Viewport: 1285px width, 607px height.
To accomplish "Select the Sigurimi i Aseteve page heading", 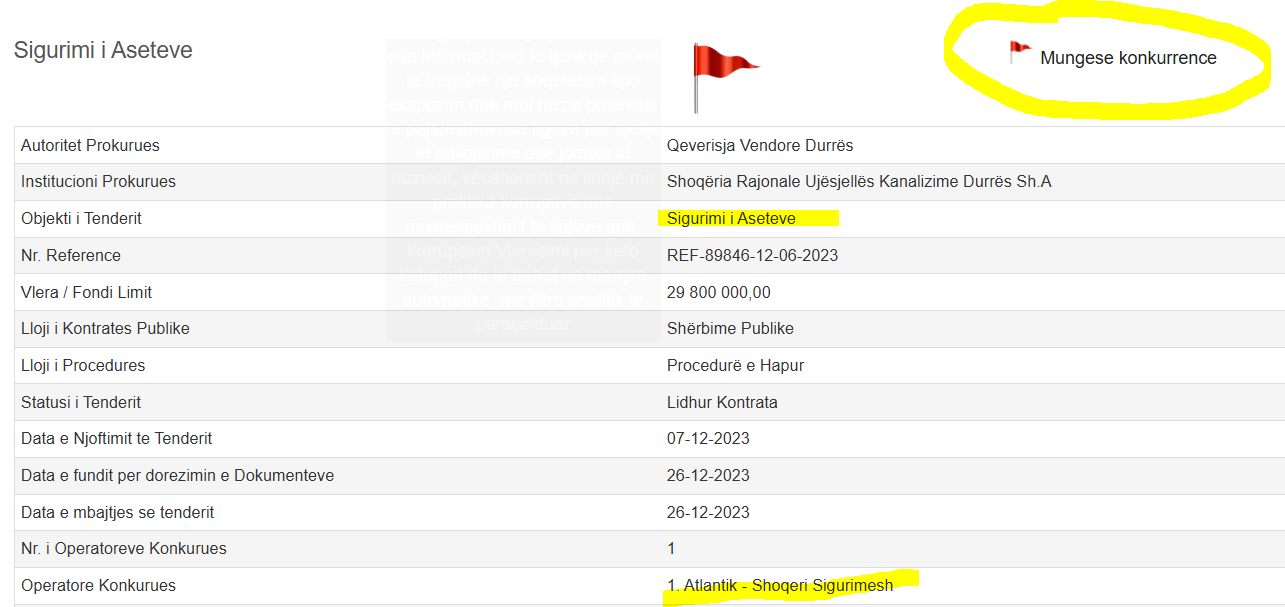I will (103, 50).
